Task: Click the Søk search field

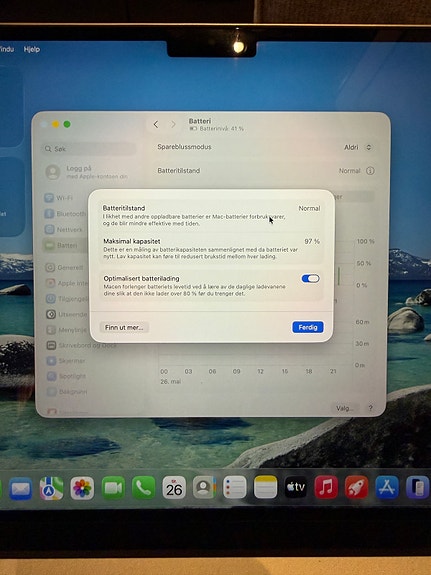Action: click(89, 149)
